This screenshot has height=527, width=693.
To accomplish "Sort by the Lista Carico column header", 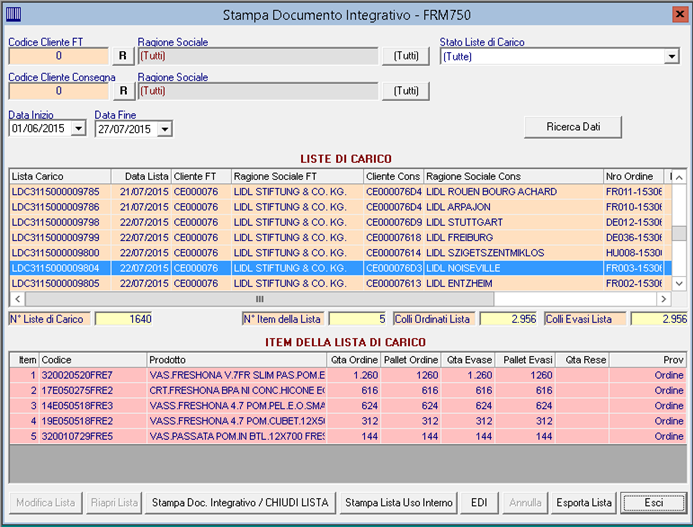I will coord(60,176).
